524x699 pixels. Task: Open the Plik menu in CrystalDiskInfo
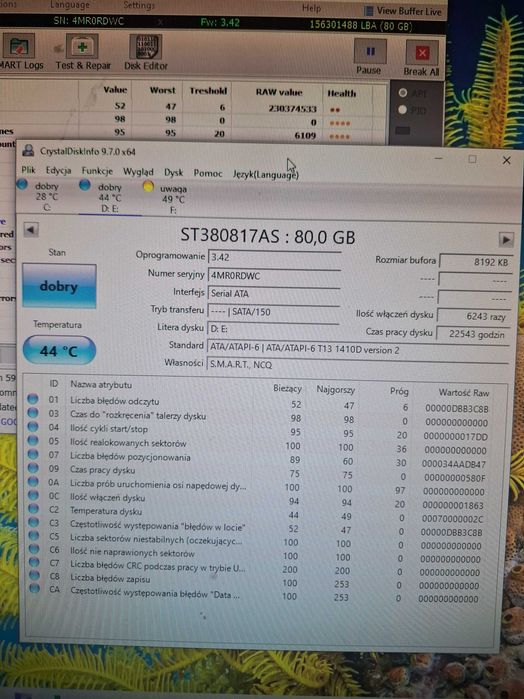pyautogui.click(x=29, y=170)
